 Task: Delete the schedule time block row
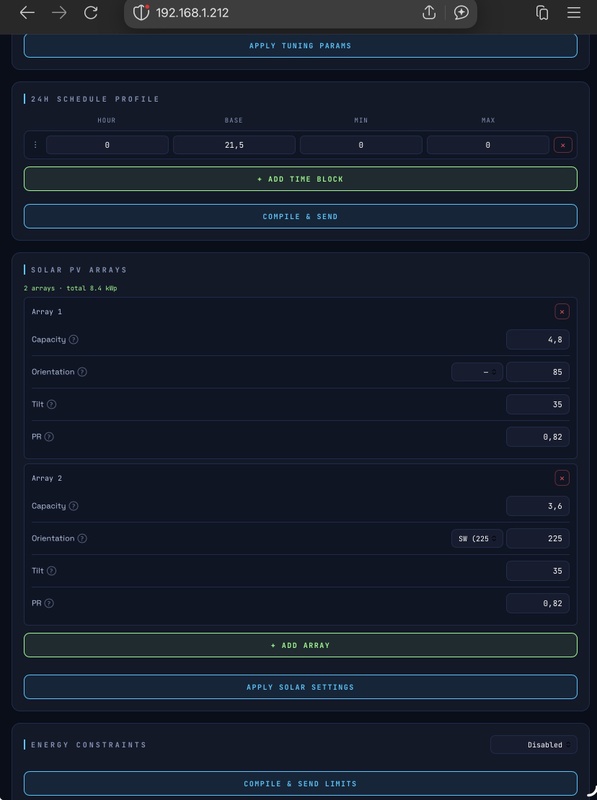pyautogui.click(x=563, y=145)
